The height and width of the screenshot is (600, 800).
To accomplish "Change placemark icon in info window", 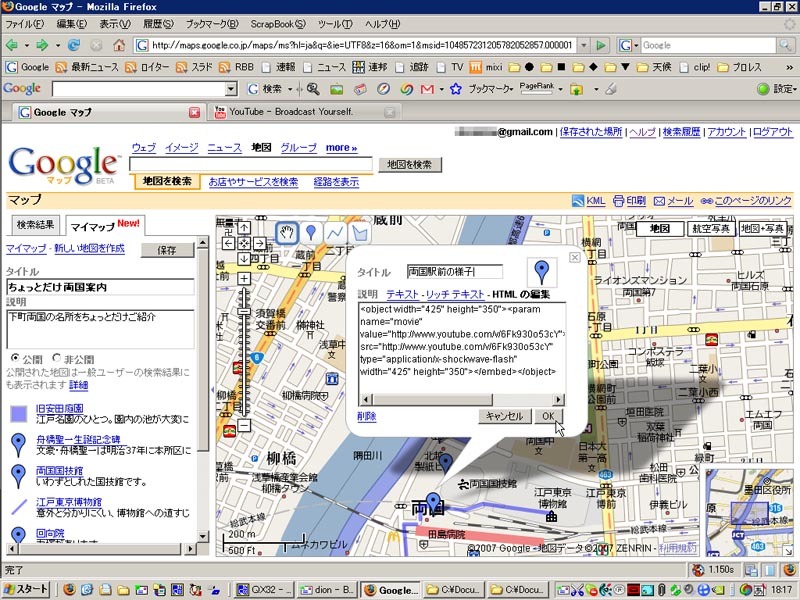I will point(541,271).
